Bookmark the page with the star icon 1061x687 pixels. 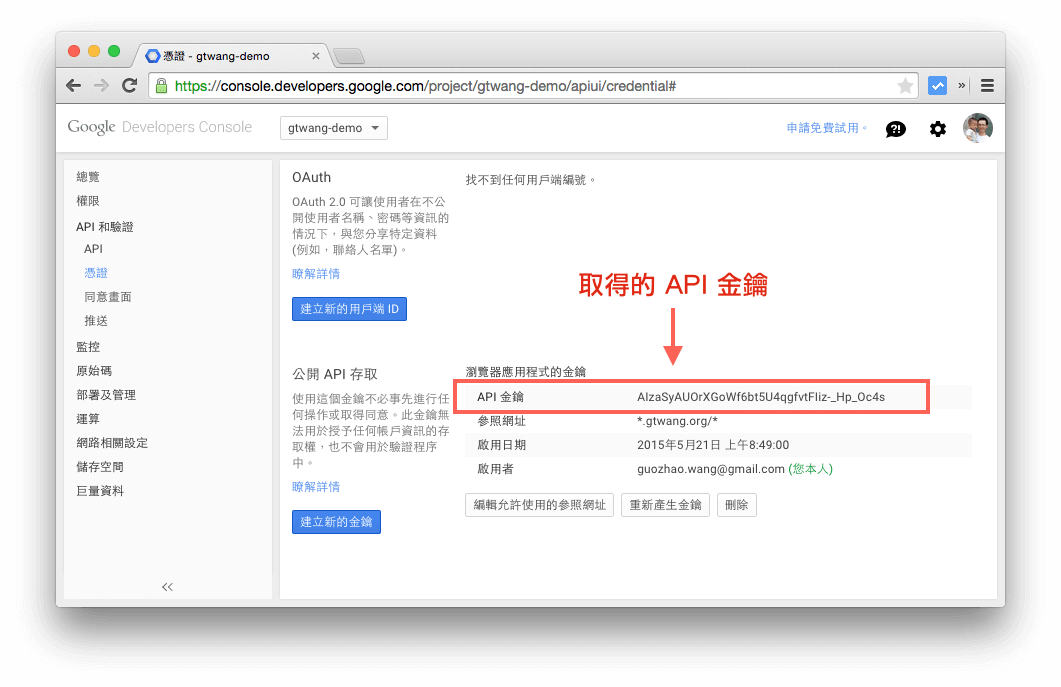[x=902, y=85]
